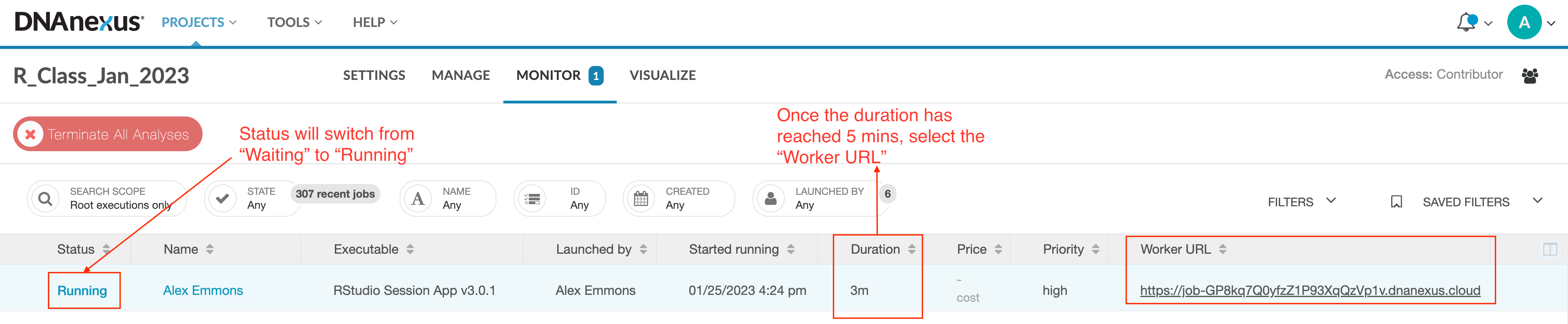Expand the Filters dropdown
1568x324 pixels.
point(1301,202)
